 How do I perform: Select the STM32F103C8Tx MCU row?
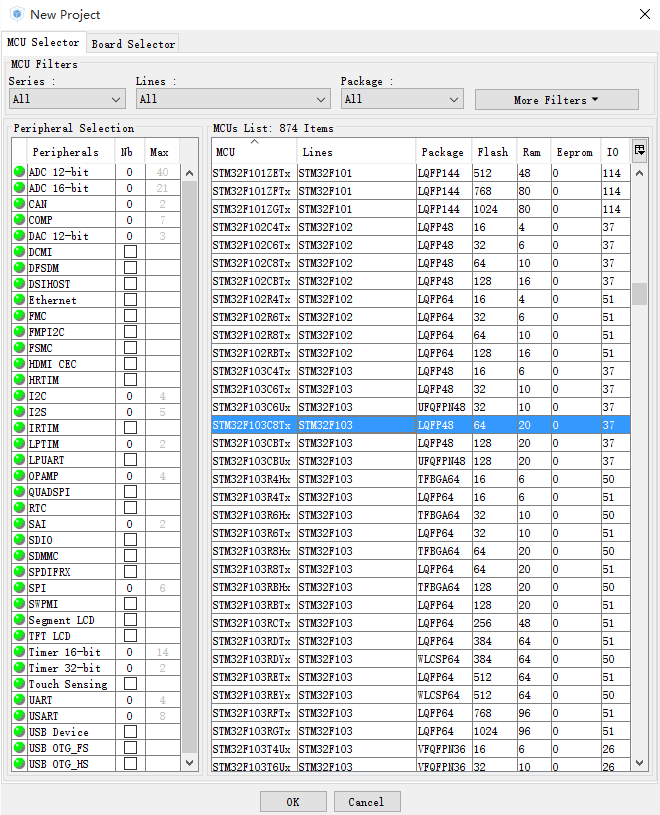pyautogui.click(x=421, y=425)
